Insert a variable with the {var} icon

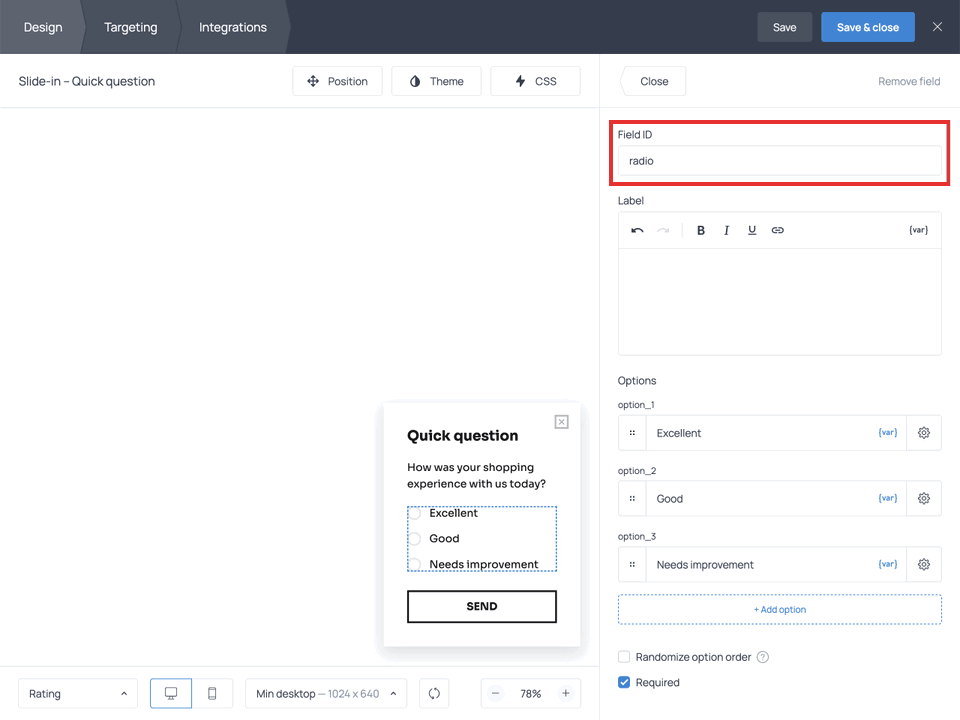click(x=917, y=229)
